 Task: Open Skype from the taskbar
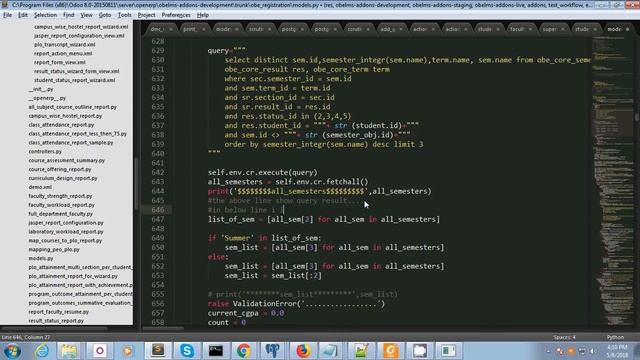tap(187, 351)
